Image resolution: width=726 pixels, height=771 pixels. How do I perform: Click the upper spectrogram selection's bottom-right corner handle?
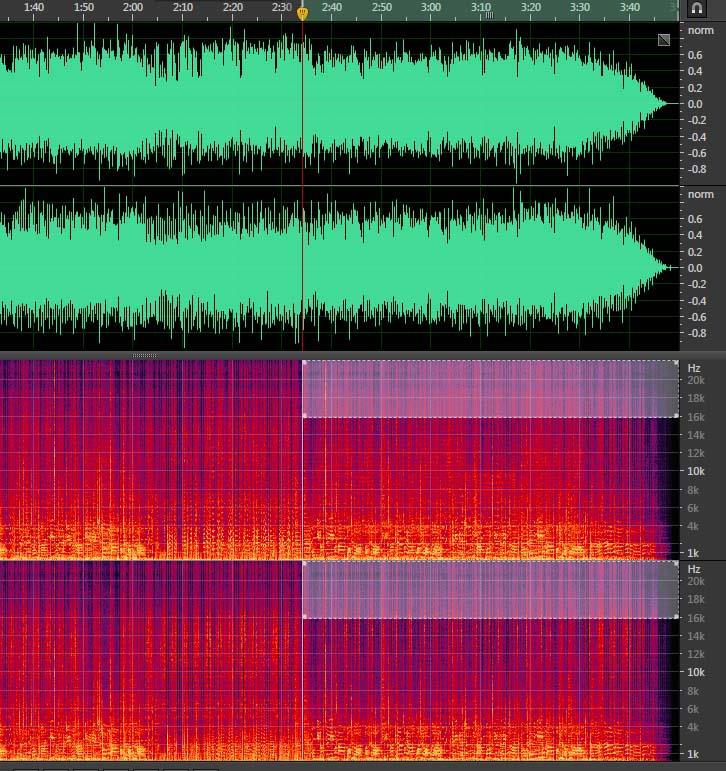[x=676, y=416]
